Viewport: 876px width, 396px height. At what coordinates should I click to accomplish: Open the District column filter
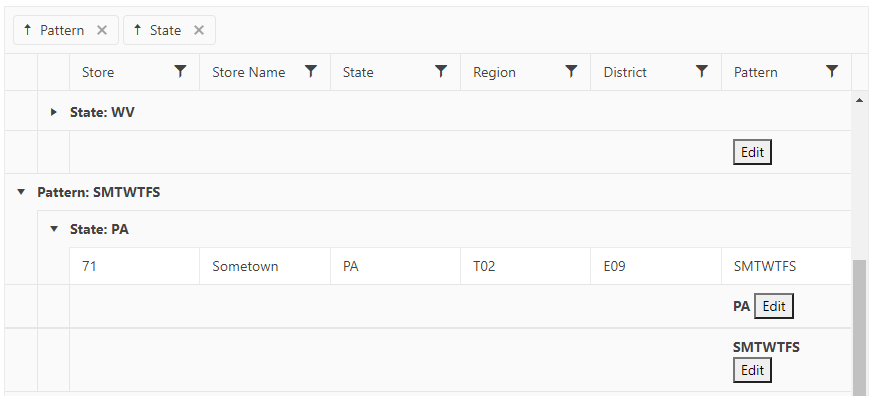[x=702, y=71]
